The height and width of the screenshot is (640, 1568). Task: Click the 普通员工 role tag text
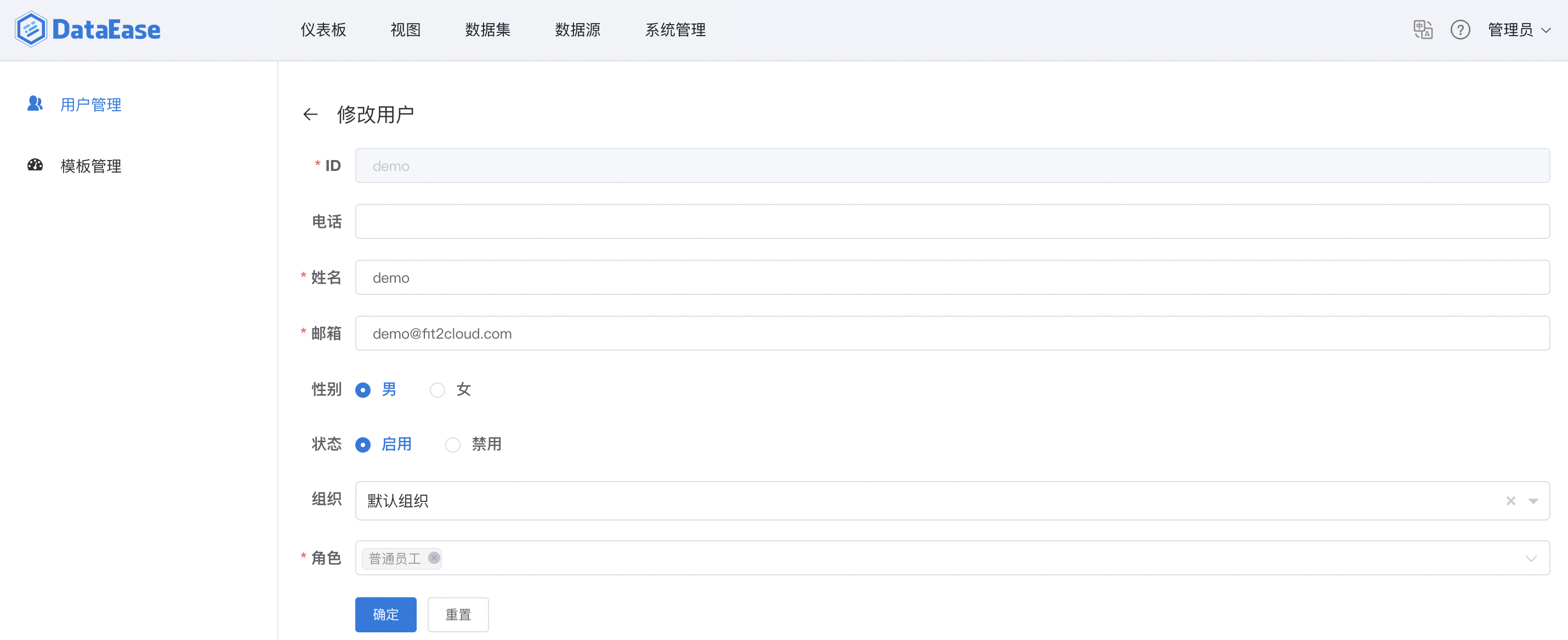[x=394, y=558]
